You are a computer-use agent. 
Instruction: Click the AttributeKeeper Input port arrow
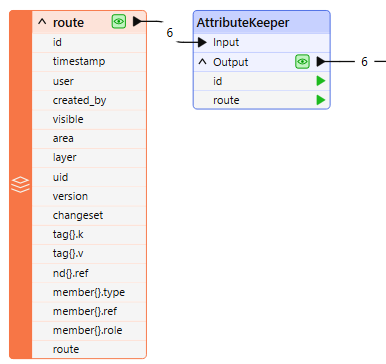click(x=202, y=42)
